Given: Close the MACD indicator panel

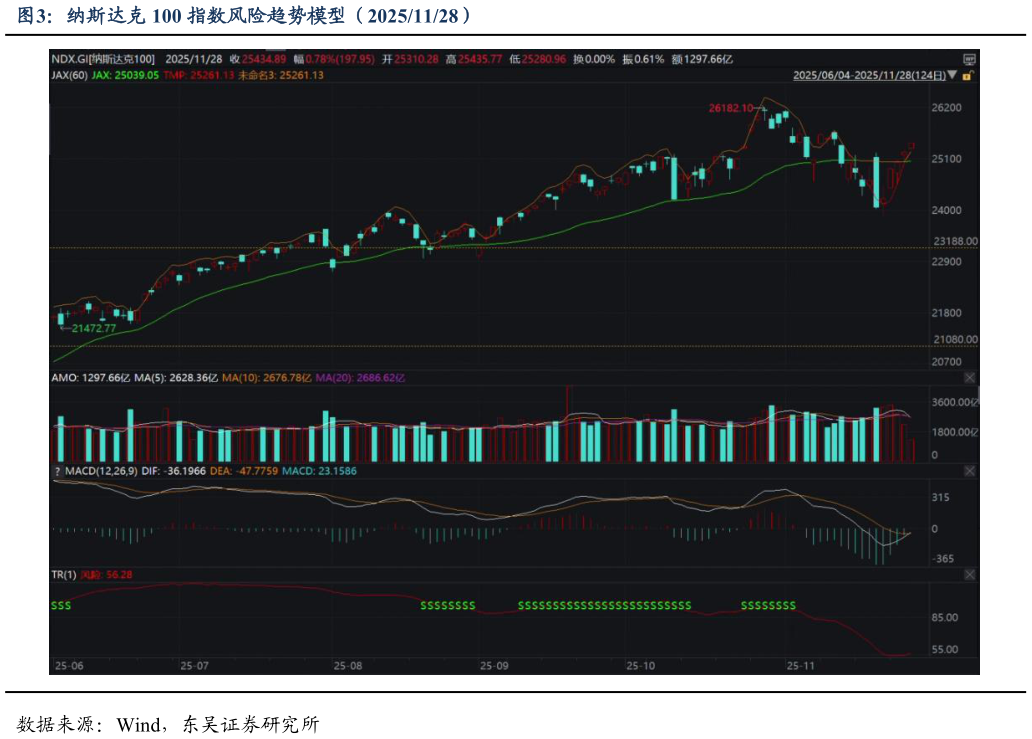Looking at the screenshot, I should pos(968,470).
